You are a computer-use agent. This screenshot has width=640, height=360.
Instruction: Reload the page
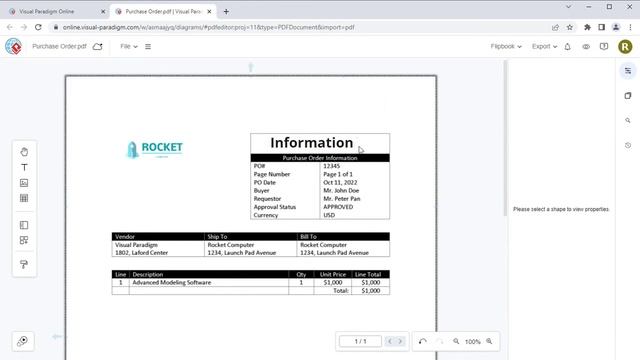[x=38, y=27]
